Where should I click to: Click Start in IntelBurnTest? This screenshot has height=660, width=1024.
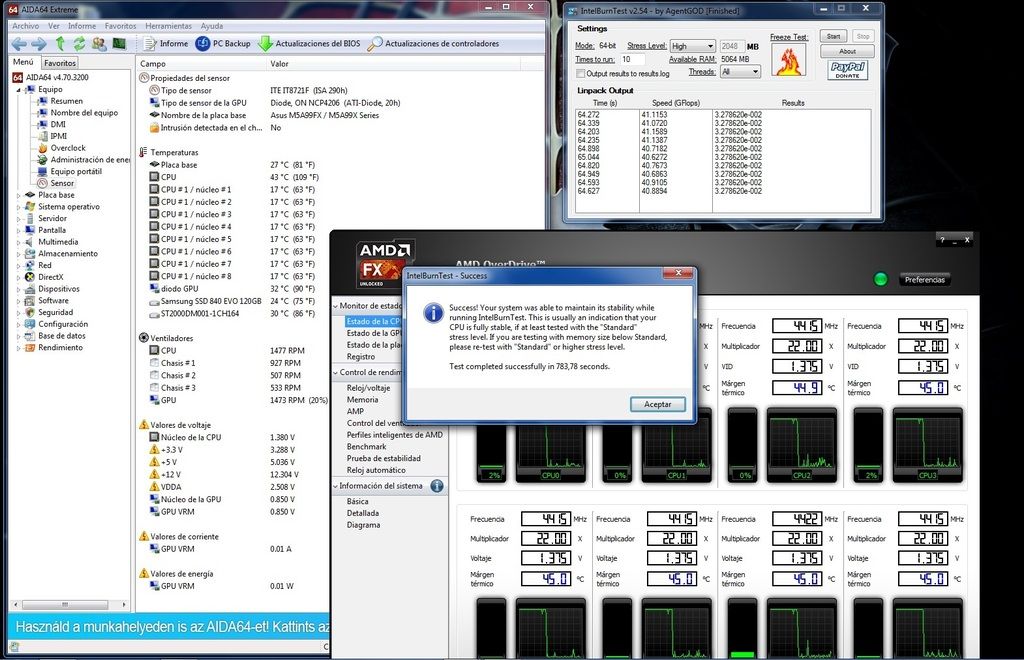(x=833, y=37)
